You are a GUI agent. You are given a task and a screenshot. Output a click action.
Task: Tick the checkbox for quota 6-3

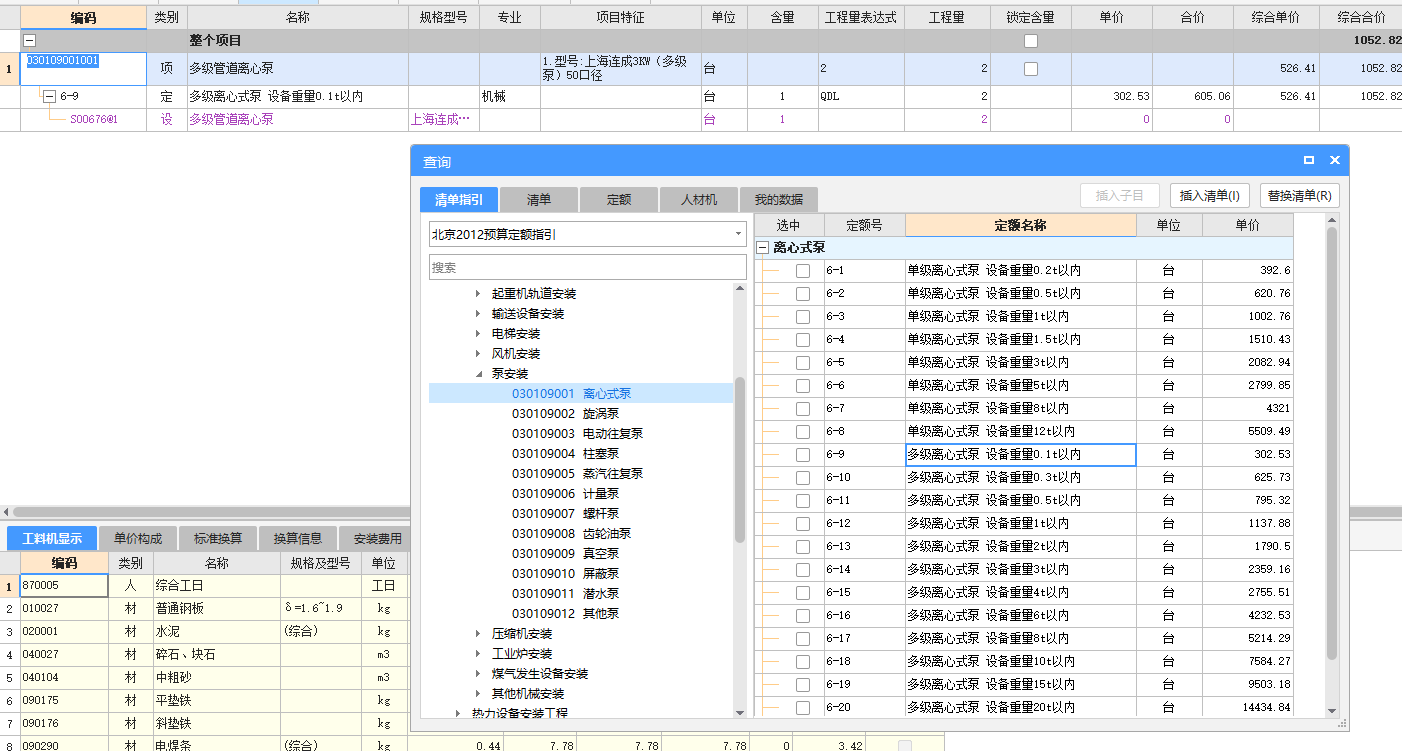pyautogui.click(x=802, y=317)
